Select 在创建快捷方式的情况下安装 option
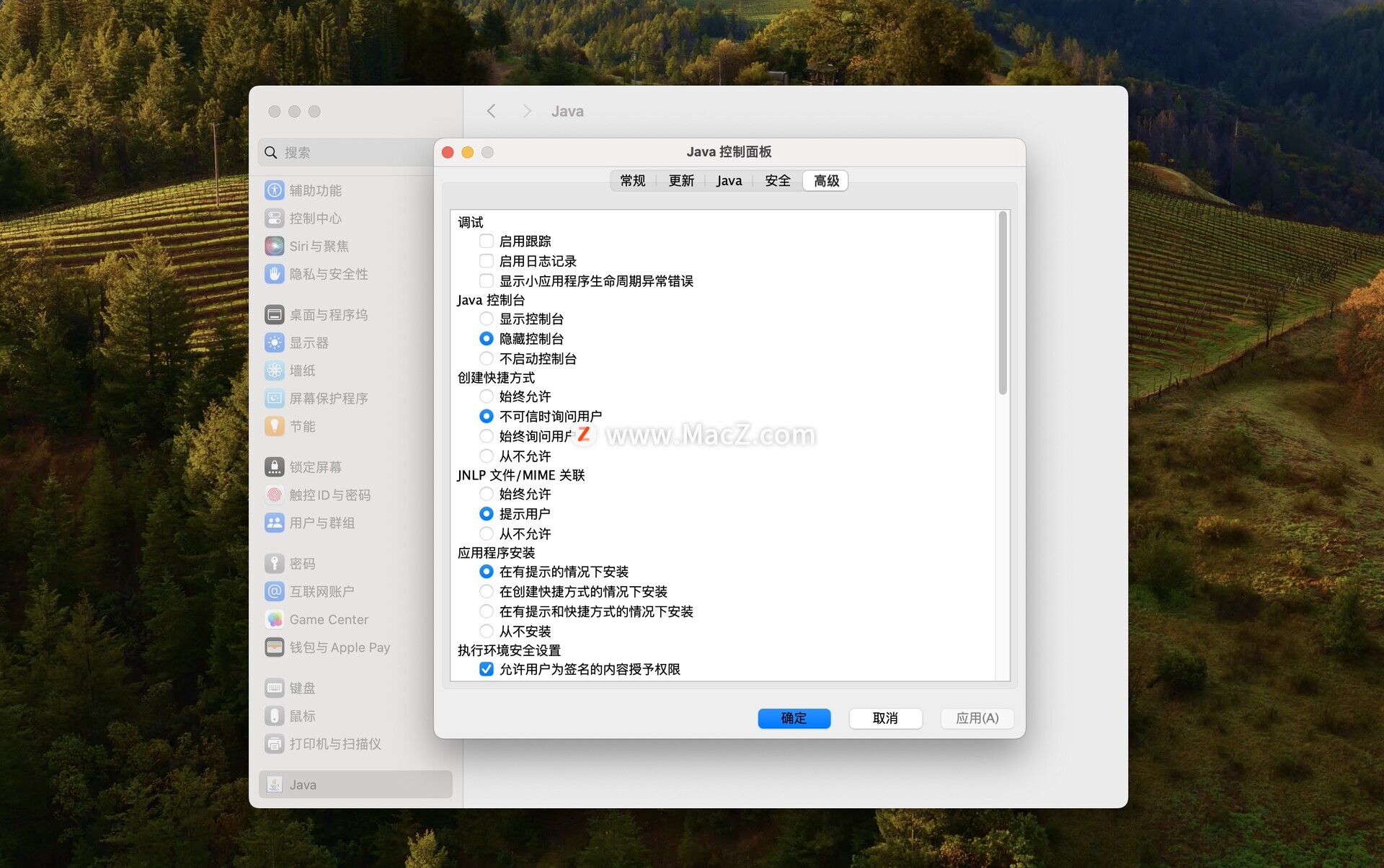 (x=487, y=591)
